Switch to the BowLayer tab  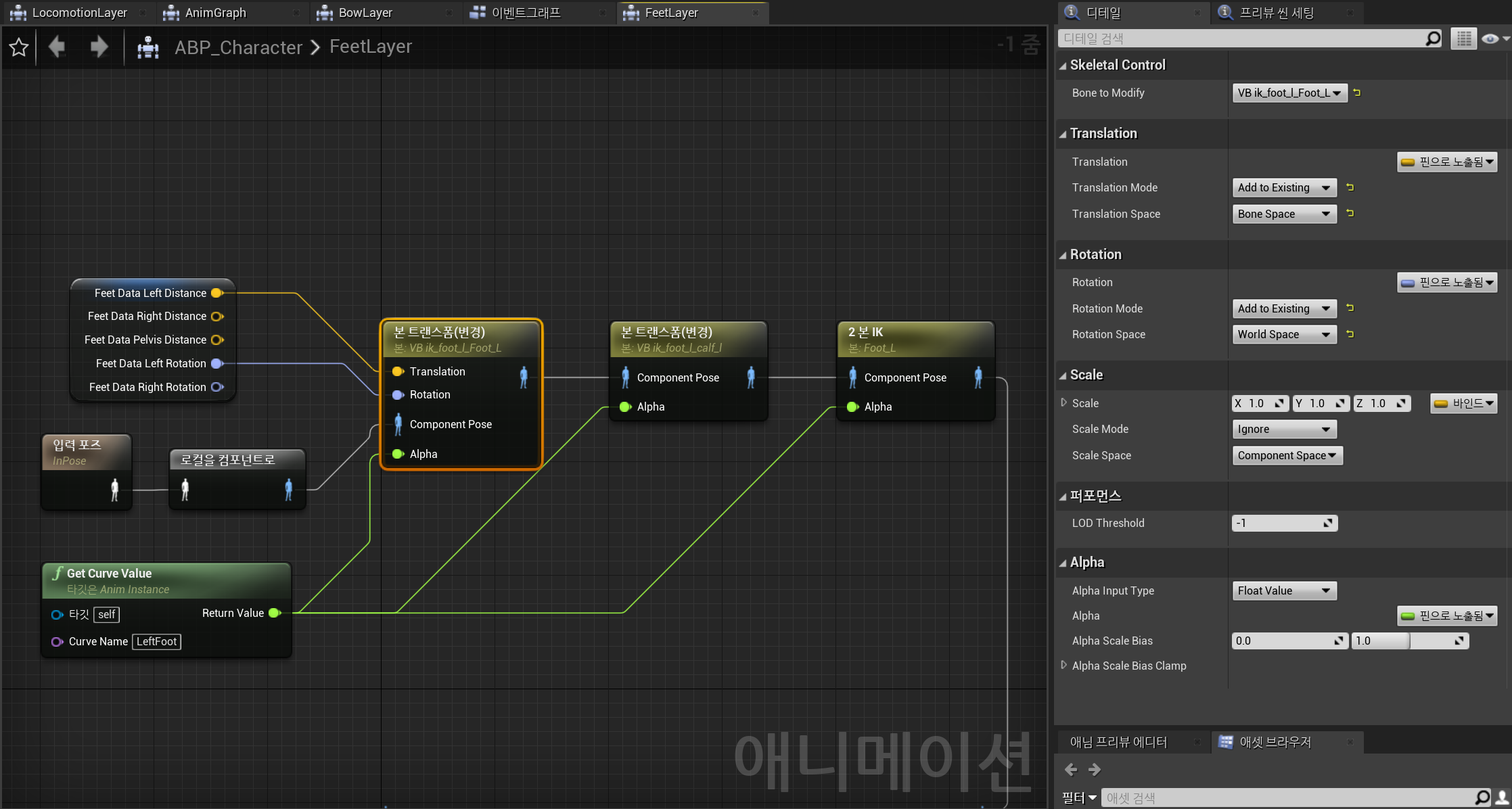pos(365,13)
